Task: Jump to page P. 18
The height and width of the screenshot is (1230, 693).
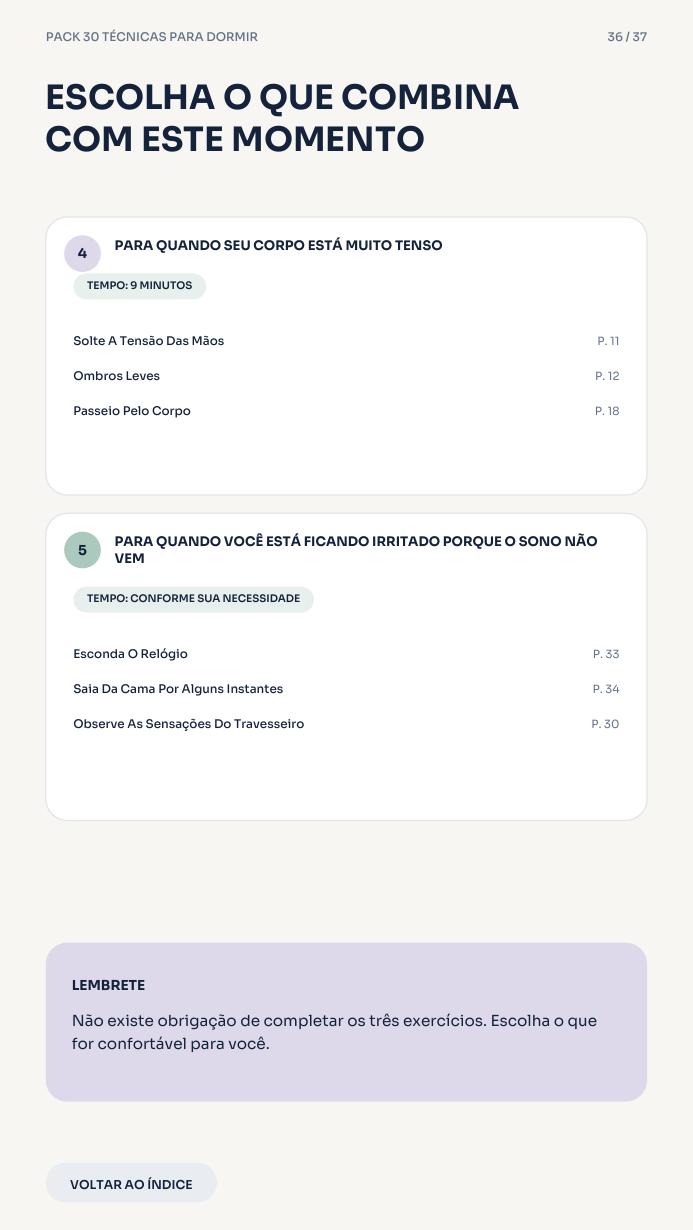Action: click(x=607, y=411)
